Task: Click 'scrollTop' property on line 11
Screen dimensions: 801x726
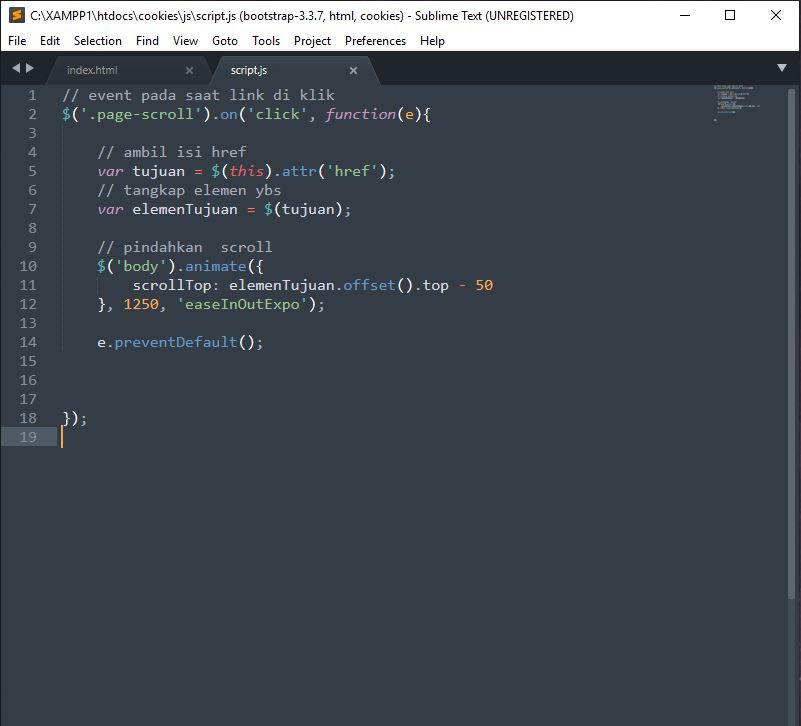Action: click(x=172, y=285)
